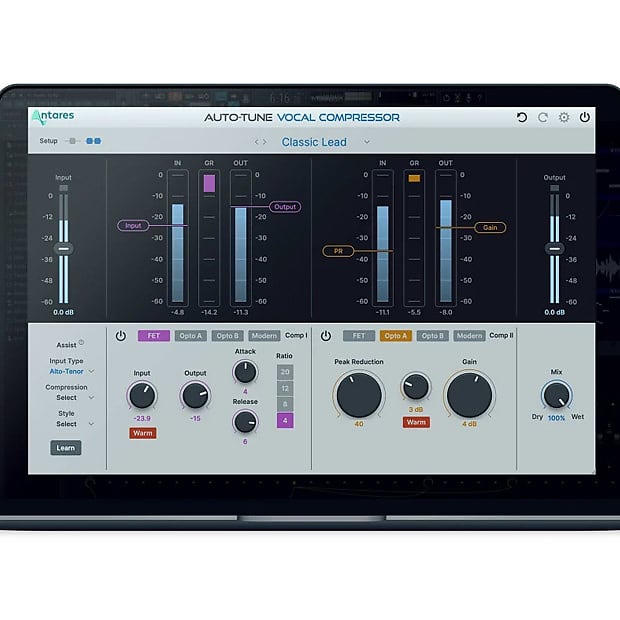The height and width of the screenshot is (620, 620).
Task: Select previous preset arrow
Action: [x=257, y=142]
